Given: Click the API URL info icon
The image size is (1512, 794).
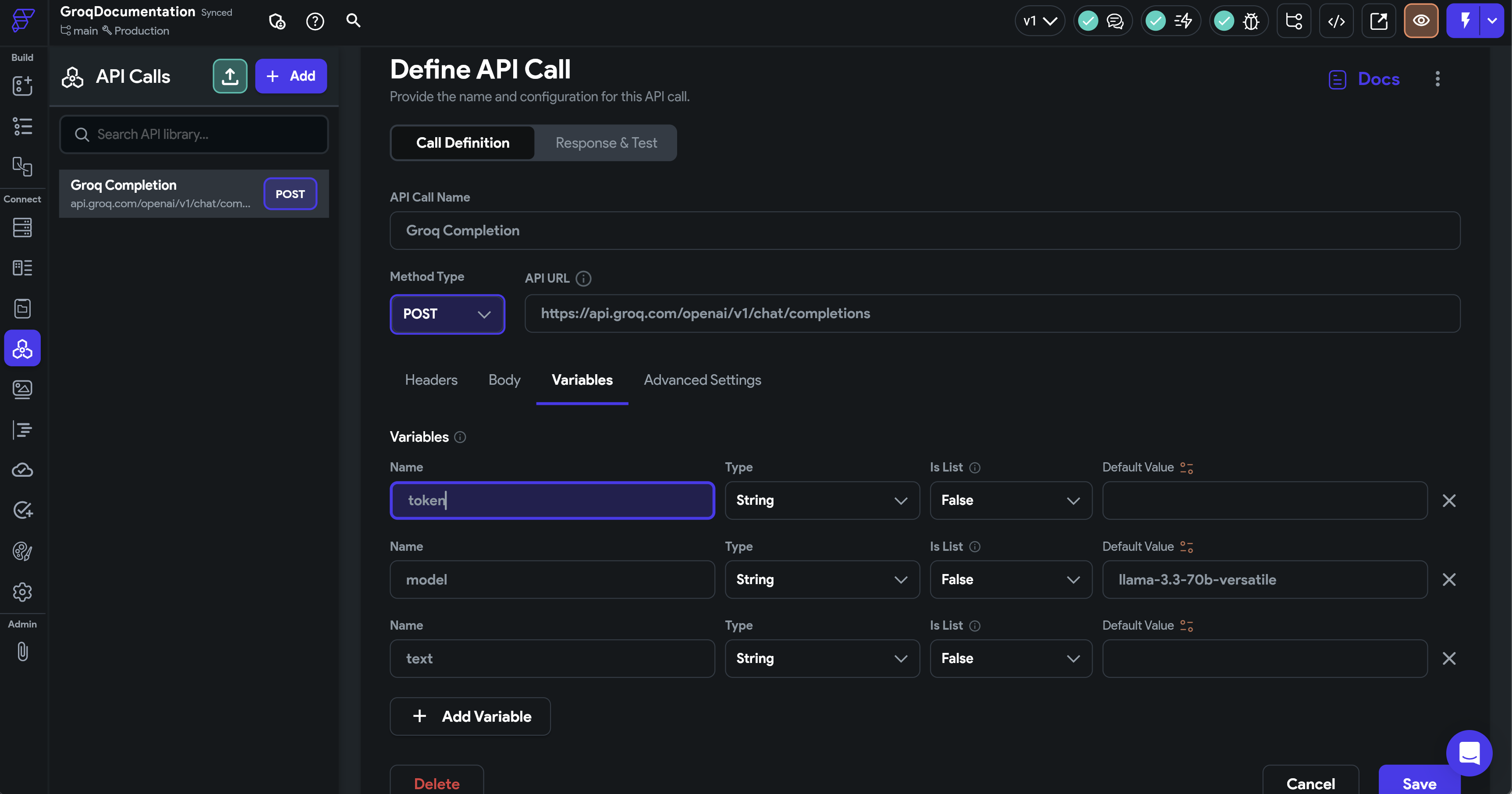Looking at the screenshot, I should coord(583,278).
